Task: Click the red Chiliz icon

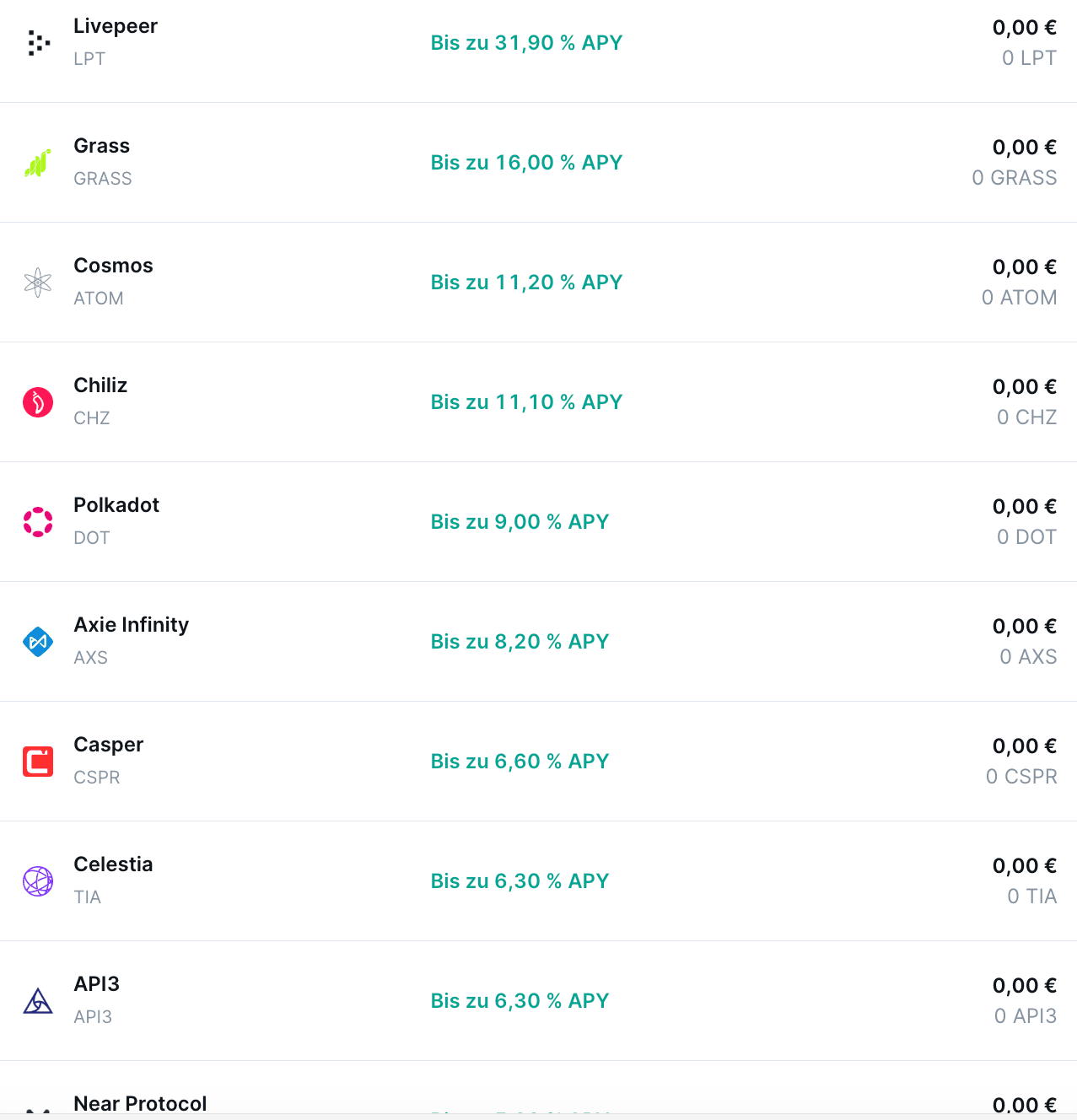Action: [x=38, y=402]
